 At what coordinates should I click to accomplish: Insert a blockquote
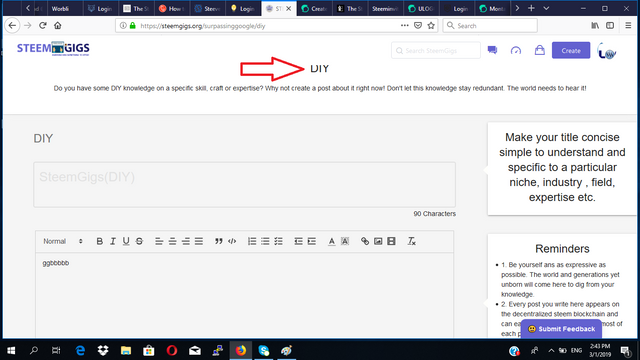pos(219,241)
